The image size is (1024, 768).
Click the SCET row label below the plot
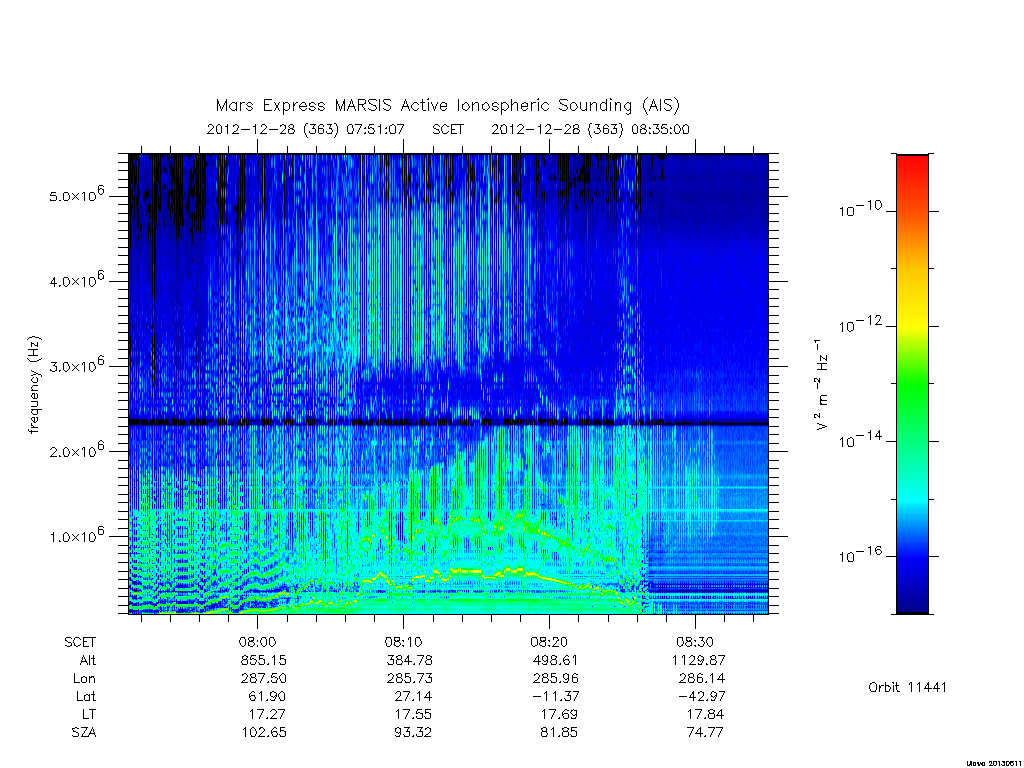(x=80, y=642)
